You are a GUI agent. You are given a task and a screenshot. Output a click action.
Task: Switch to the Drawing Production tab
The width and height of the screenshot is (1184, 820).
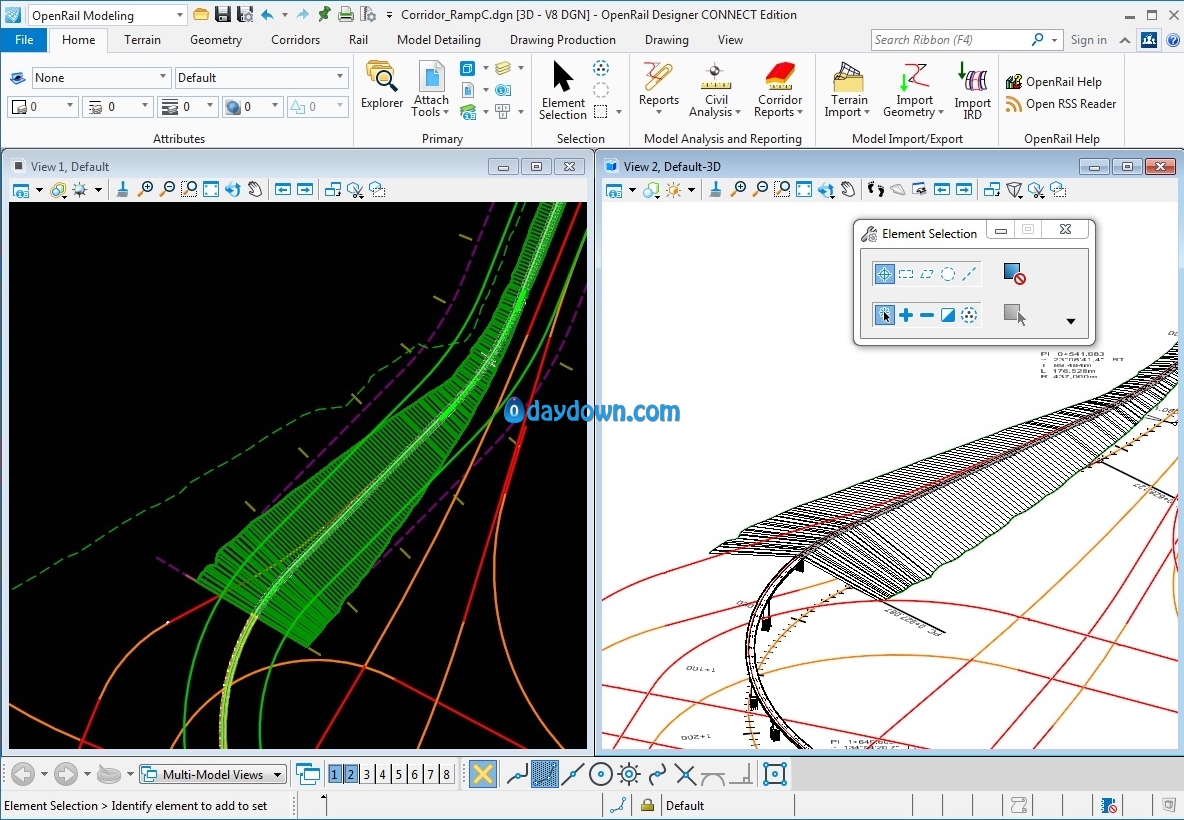coord(563,40)
